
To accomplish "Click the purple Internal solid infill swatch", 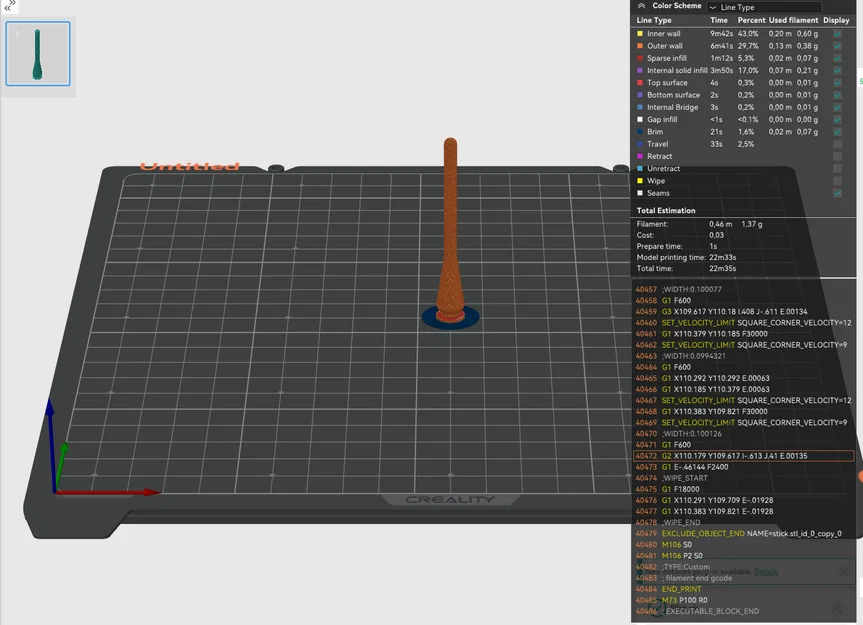I will tap(640, 70).
